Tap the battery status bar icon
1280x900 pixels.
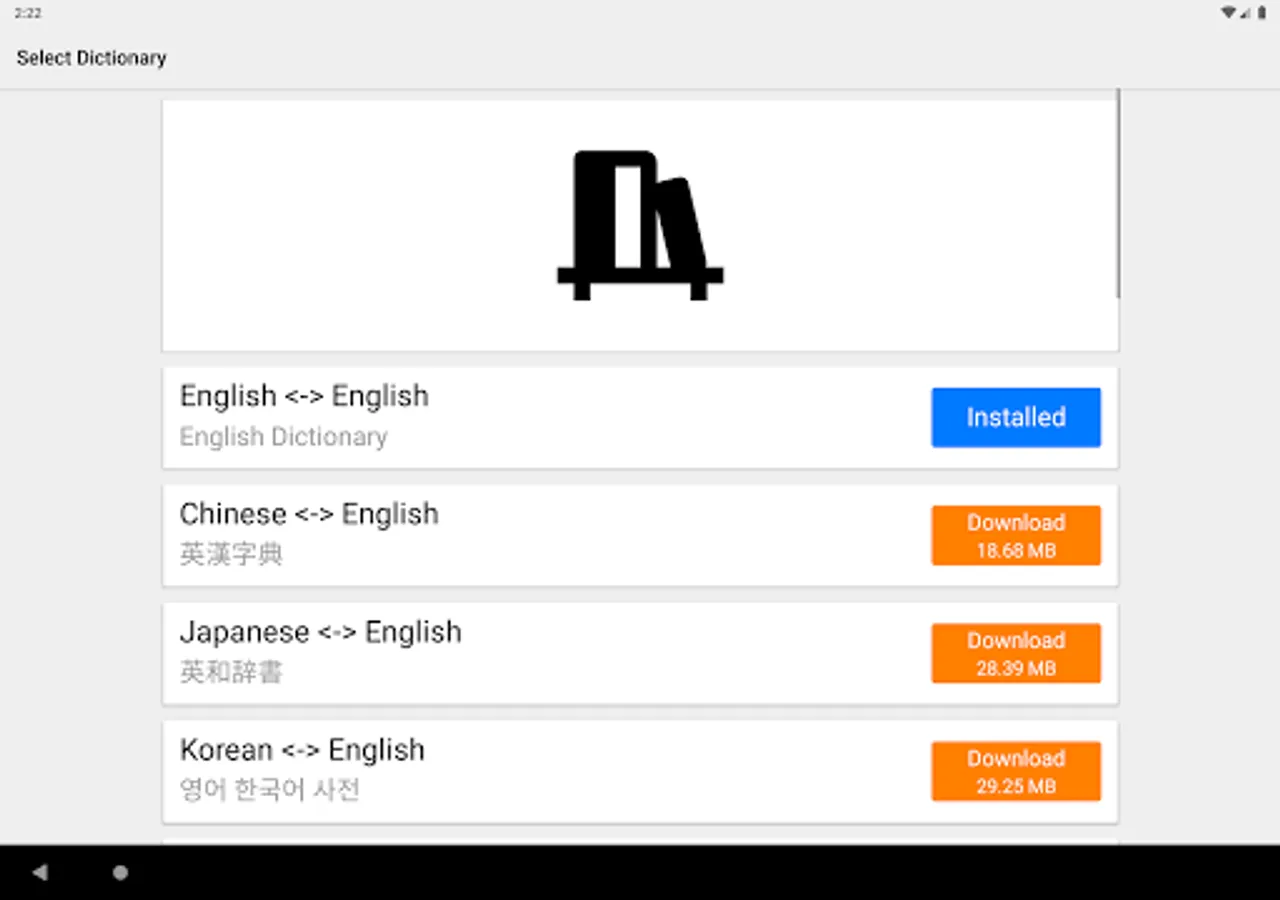[x=1261, y=13]
